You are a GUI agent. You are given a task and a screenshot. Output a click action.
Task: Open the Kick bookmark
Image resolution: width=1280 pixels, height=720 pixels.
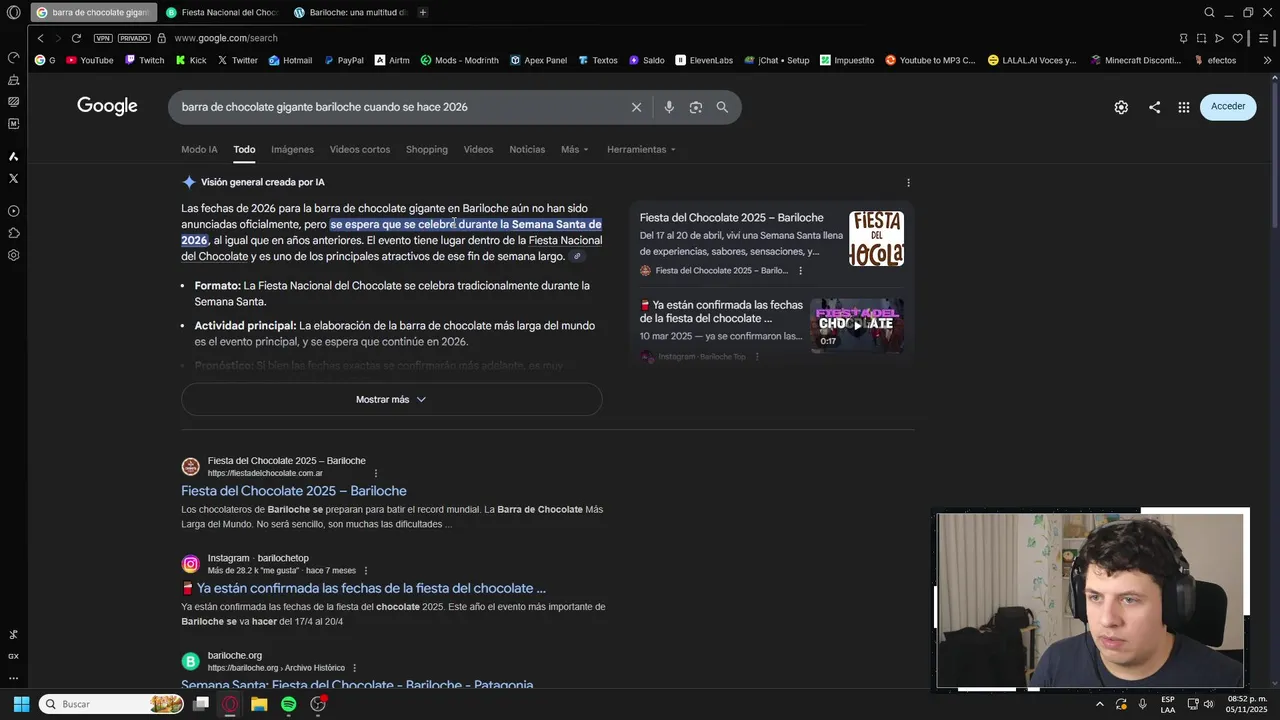point(191,60)
